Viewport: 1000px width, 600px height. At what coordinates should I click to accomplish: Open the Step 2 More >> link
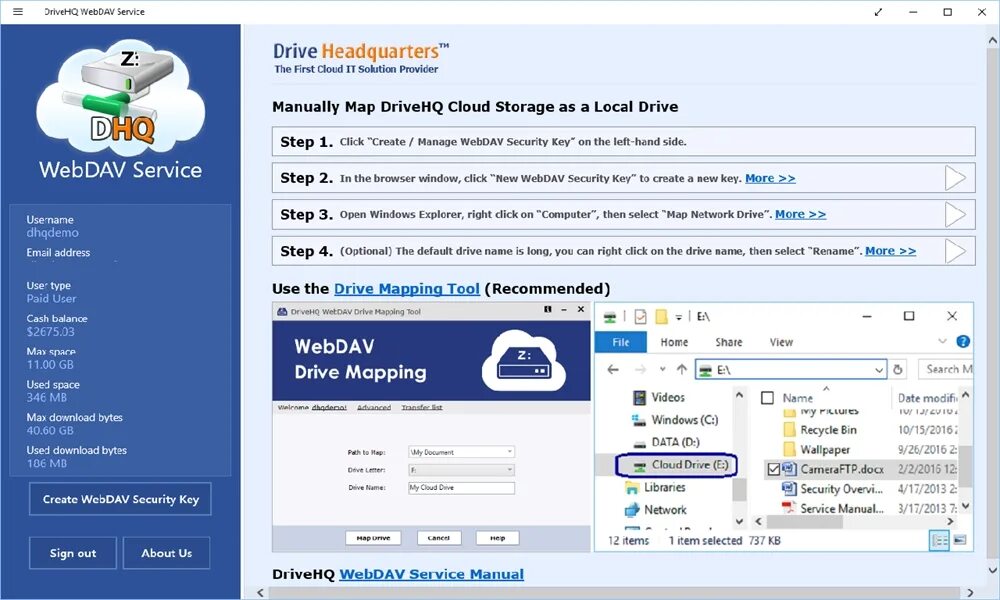[x=770, y=179]
